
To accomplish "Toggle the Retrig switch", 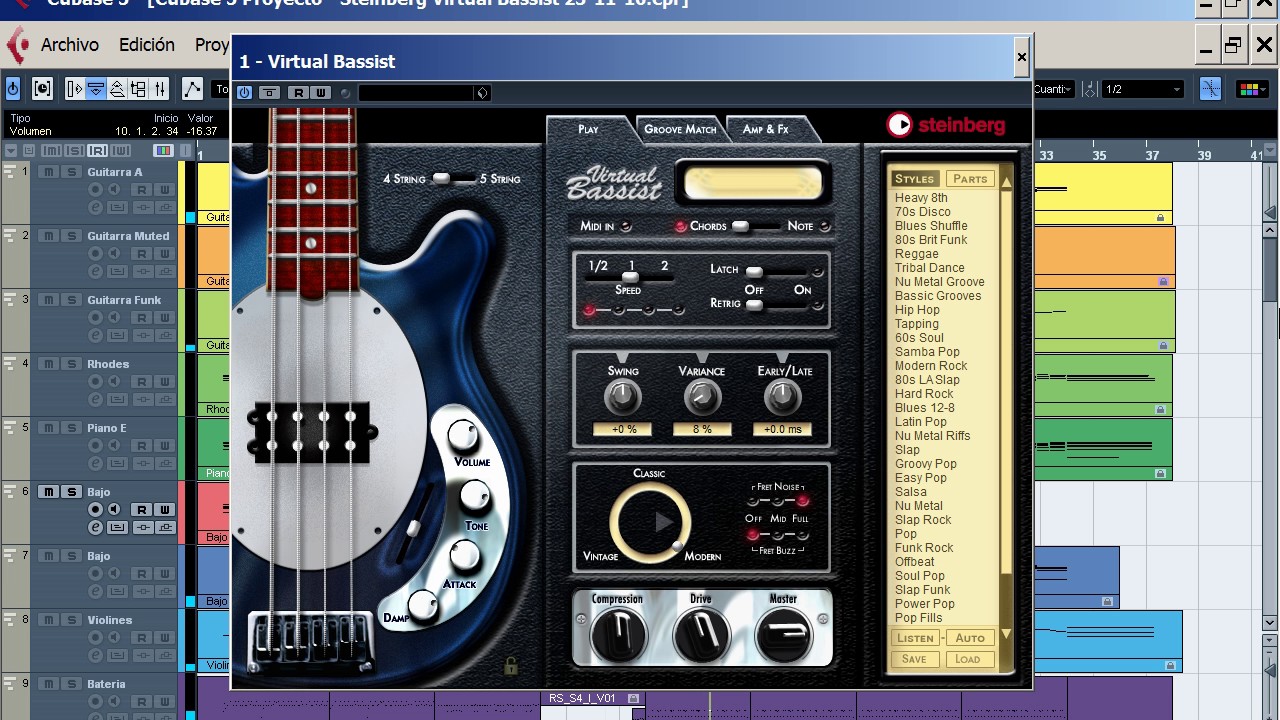I will click(x=778, y=305).
